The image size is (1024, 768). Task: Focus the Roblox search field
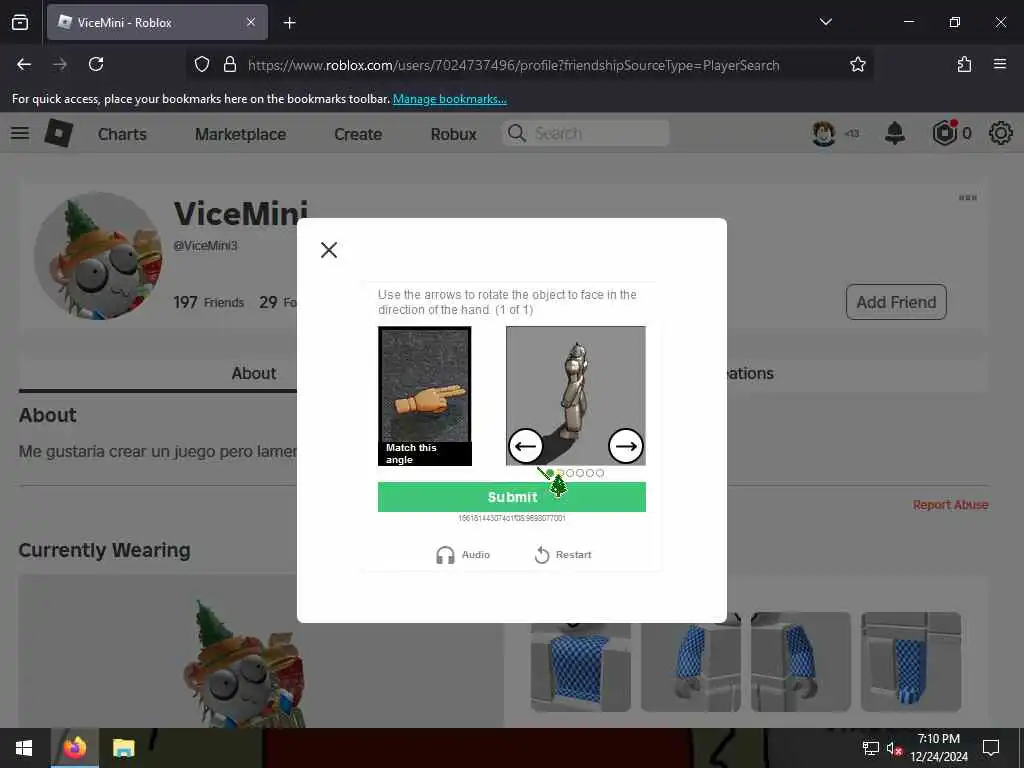click(x=586, y=133)
